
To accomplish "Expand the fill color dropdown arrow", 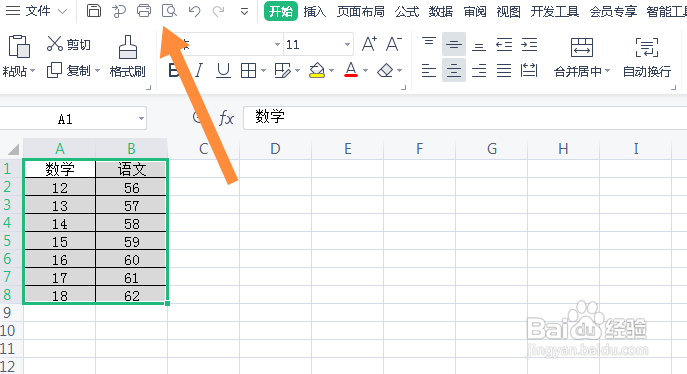I will click(332, 71).
